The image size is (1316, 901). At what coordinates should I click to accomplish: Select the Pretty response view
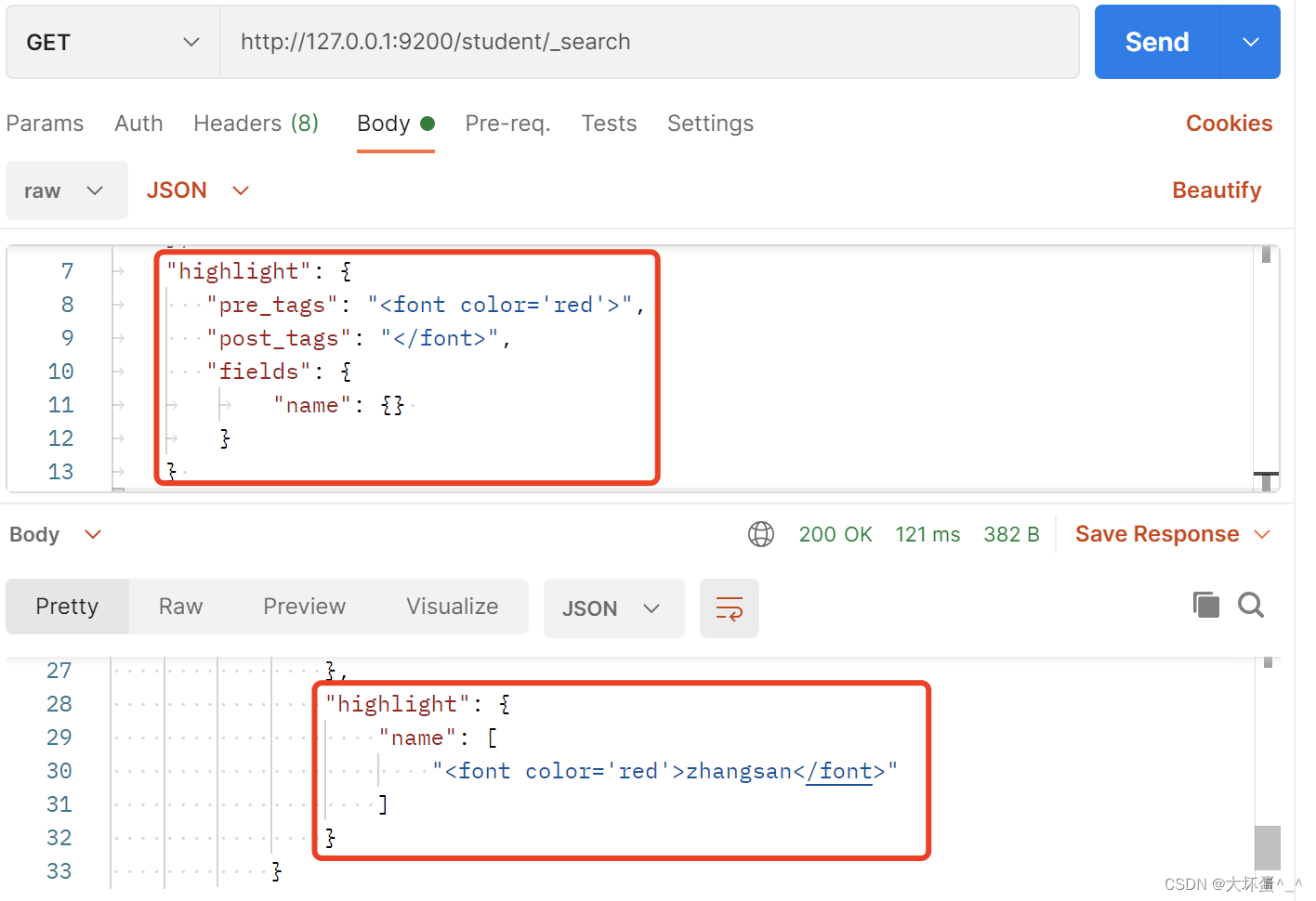click(67, 607)
